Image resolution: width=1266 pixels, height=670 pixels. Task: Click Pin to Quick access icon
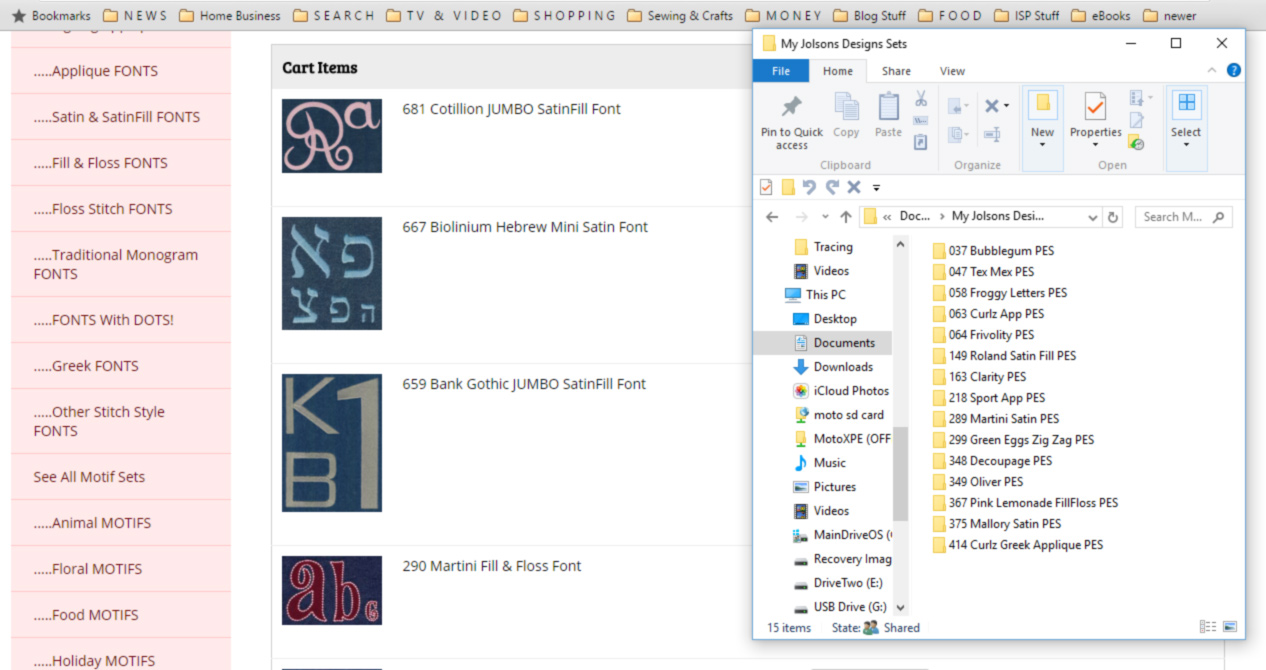coord(791,107)
